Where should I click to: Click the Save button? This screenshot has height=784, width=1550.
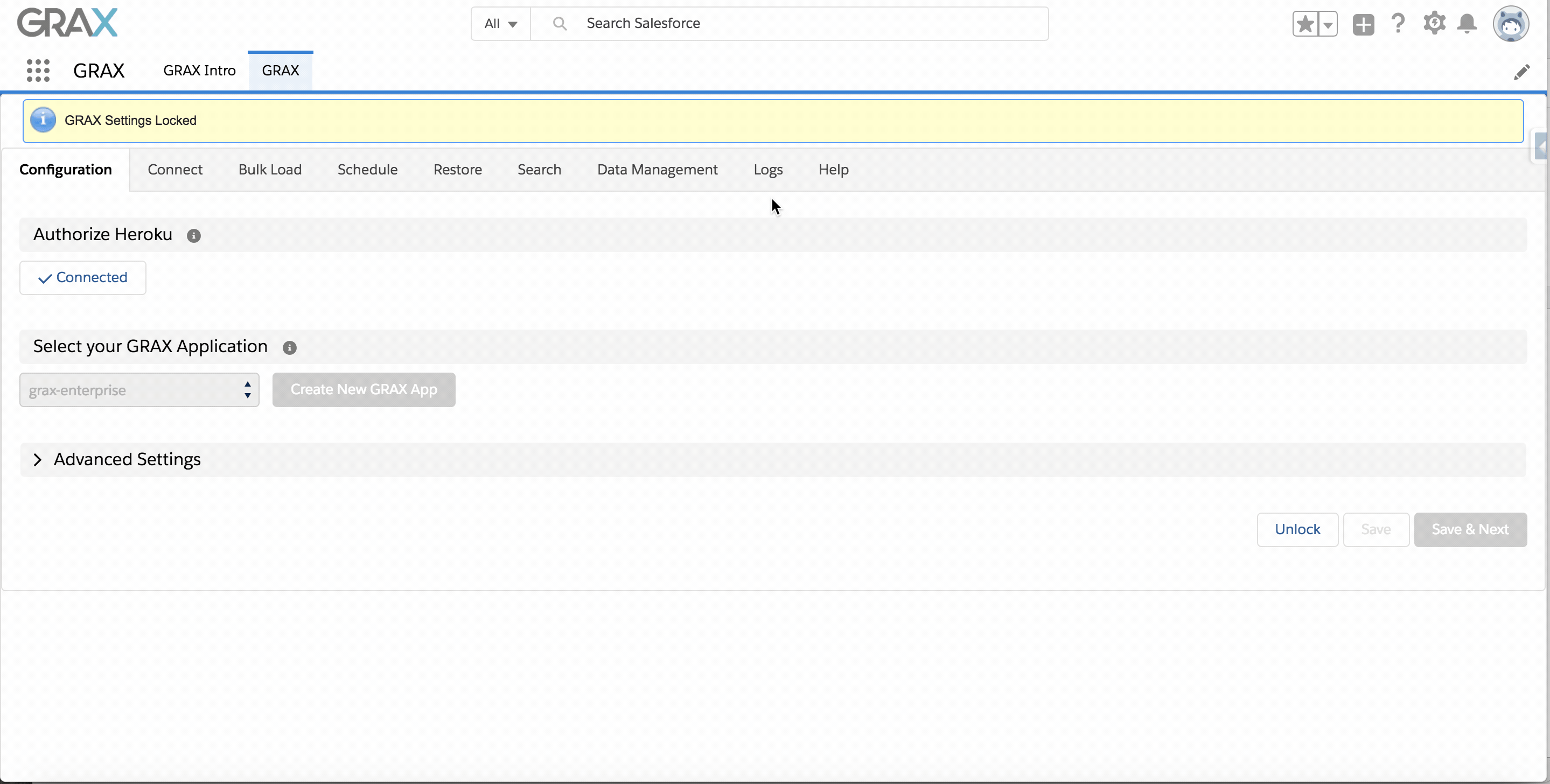1376,529
